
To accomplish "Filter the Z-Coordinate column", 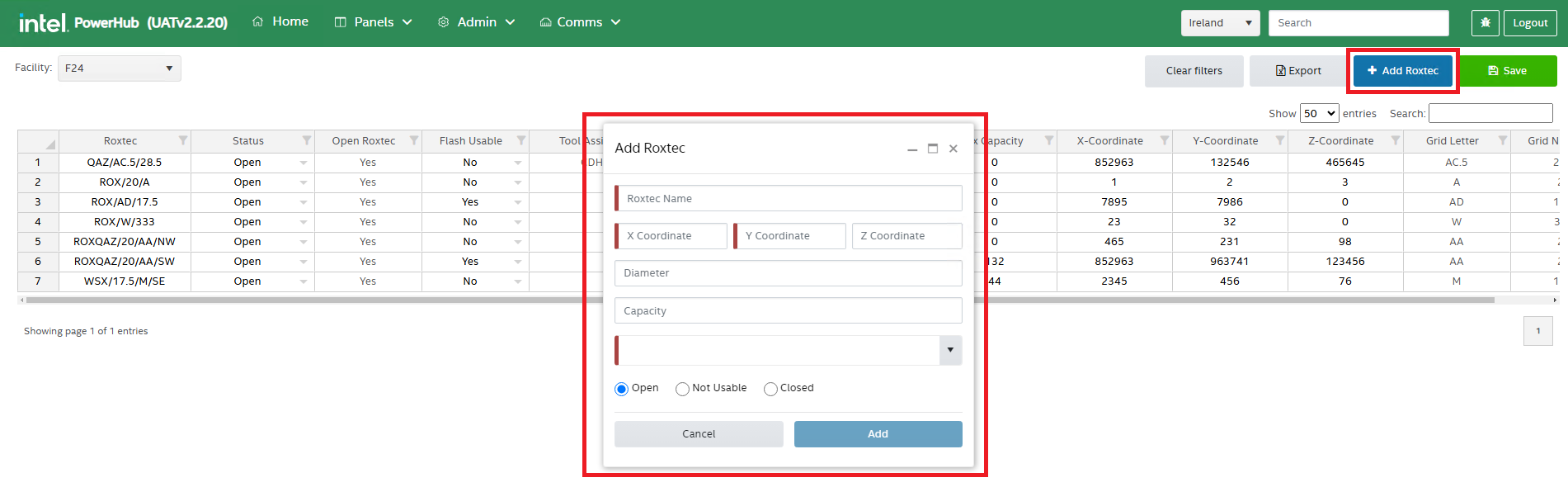I will [x=1396, y=141].
